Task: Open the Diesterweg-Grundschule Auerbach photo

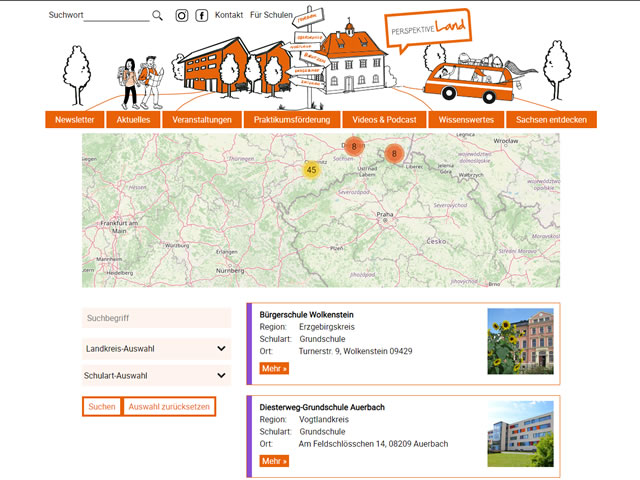Action: [520, 434]
